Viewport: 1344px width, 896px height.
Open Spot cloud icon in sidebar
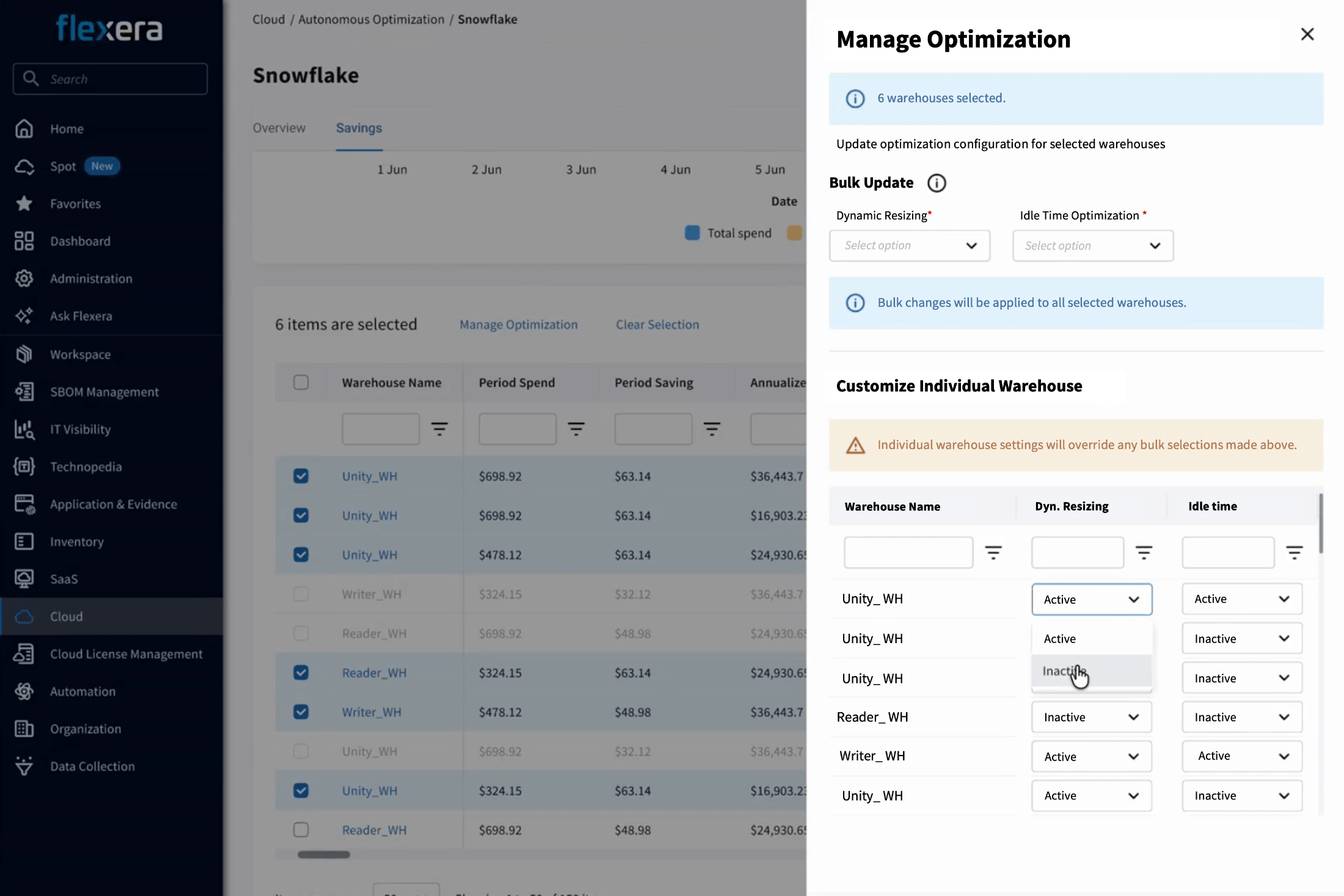[24, 166]
